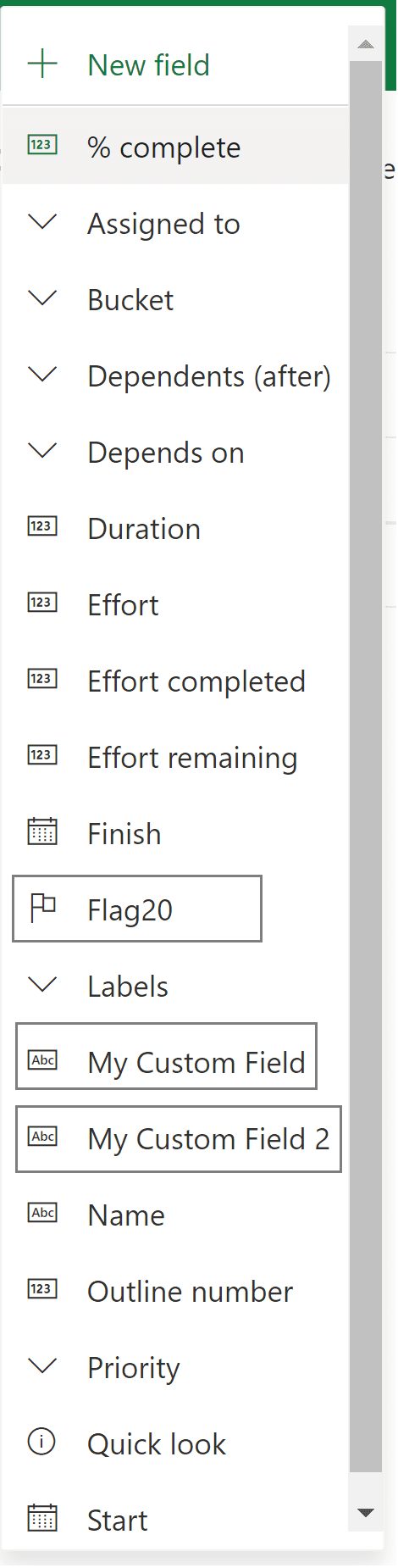Click the flag icon for Flag20
The image size is (398, 1568).
click(42, 908)
